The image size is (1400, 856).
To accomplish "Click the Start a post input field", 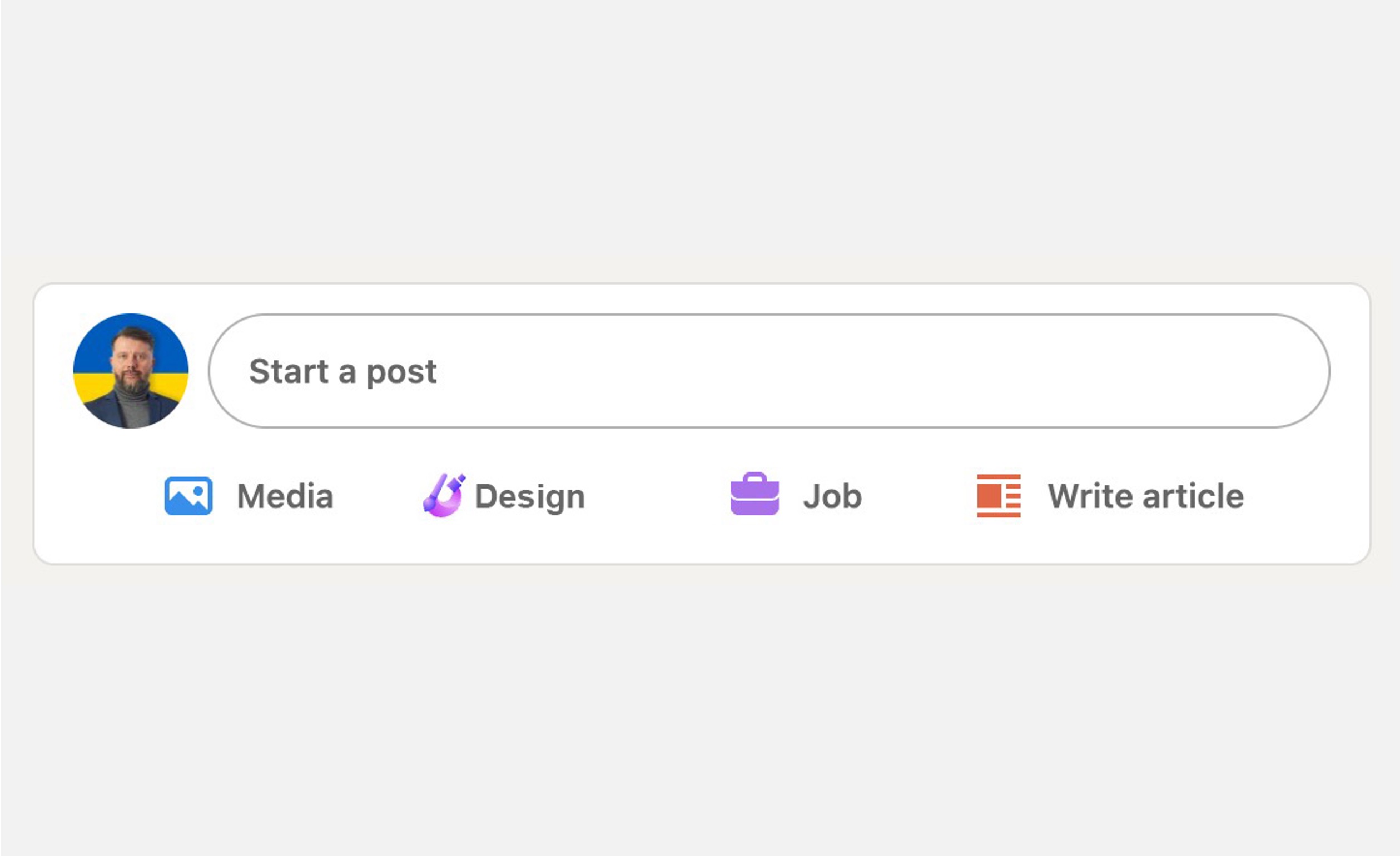I will coord(768,371).
